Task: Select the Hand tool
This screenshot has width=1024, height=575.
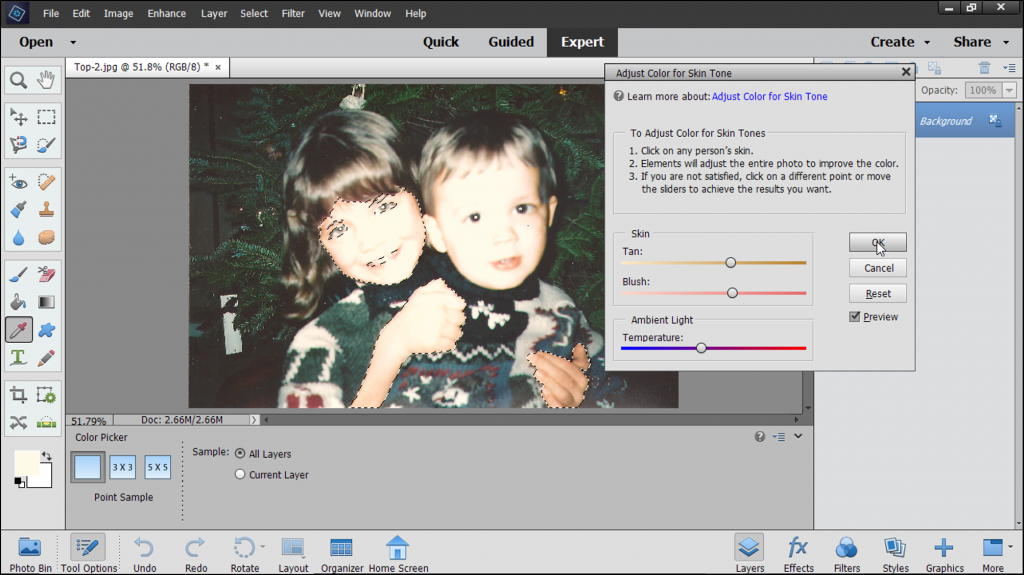Action: click(x=46, y=81)
